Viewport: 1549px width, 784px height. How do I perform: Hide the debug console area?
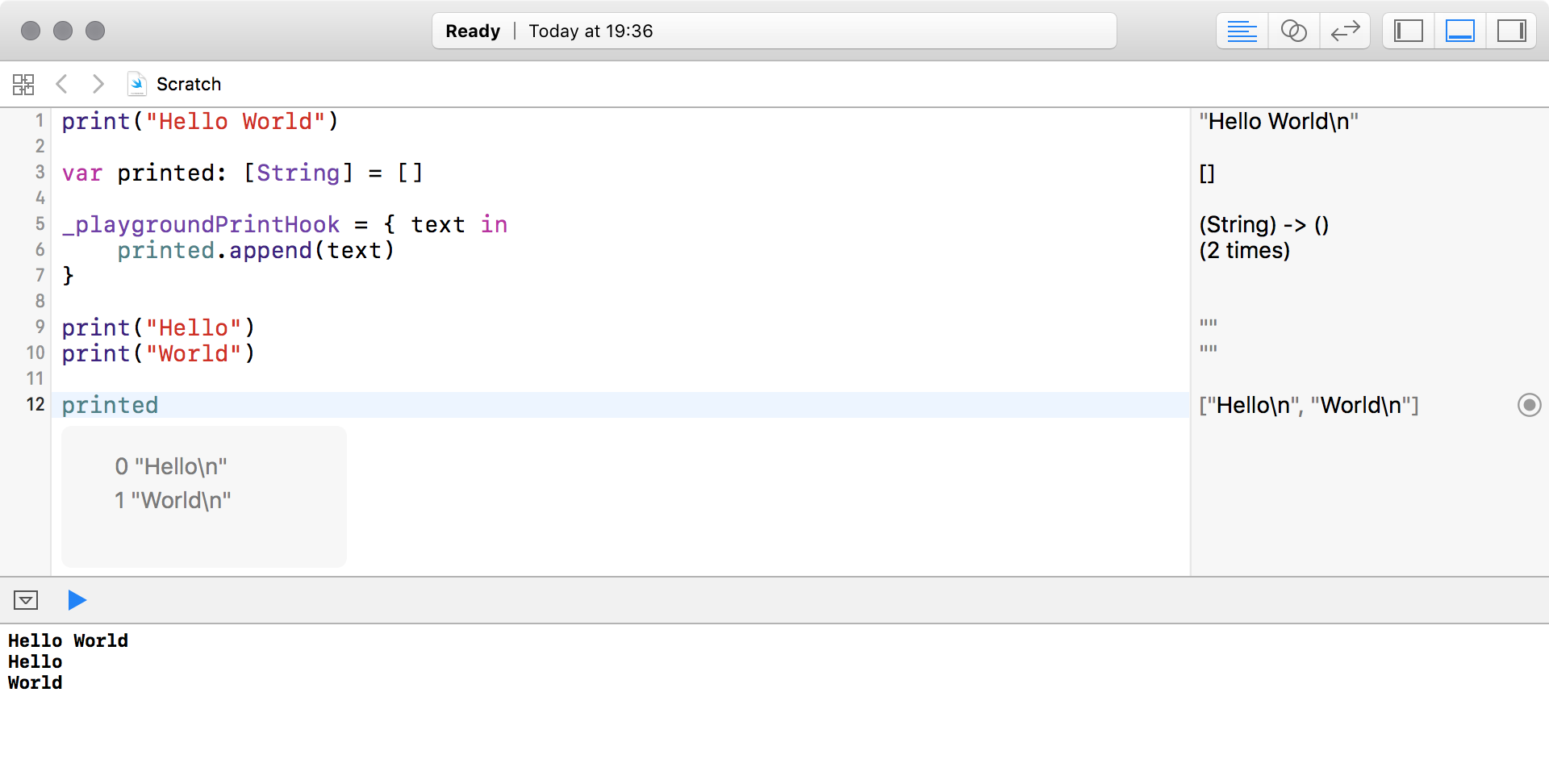pos(26,600)
